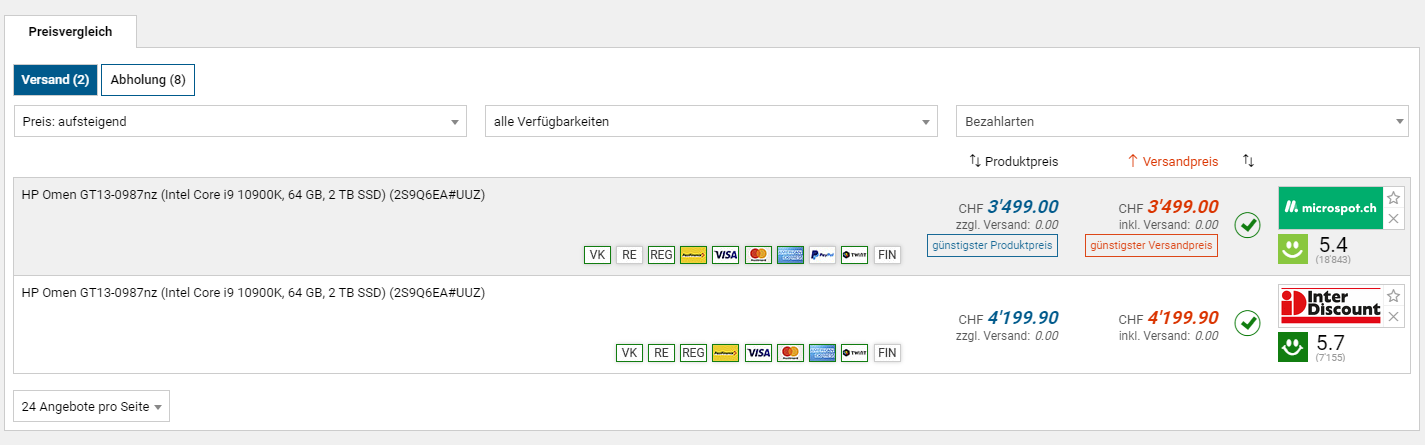Change the "24 Angebote pro Seite" selector

point(91,407)
